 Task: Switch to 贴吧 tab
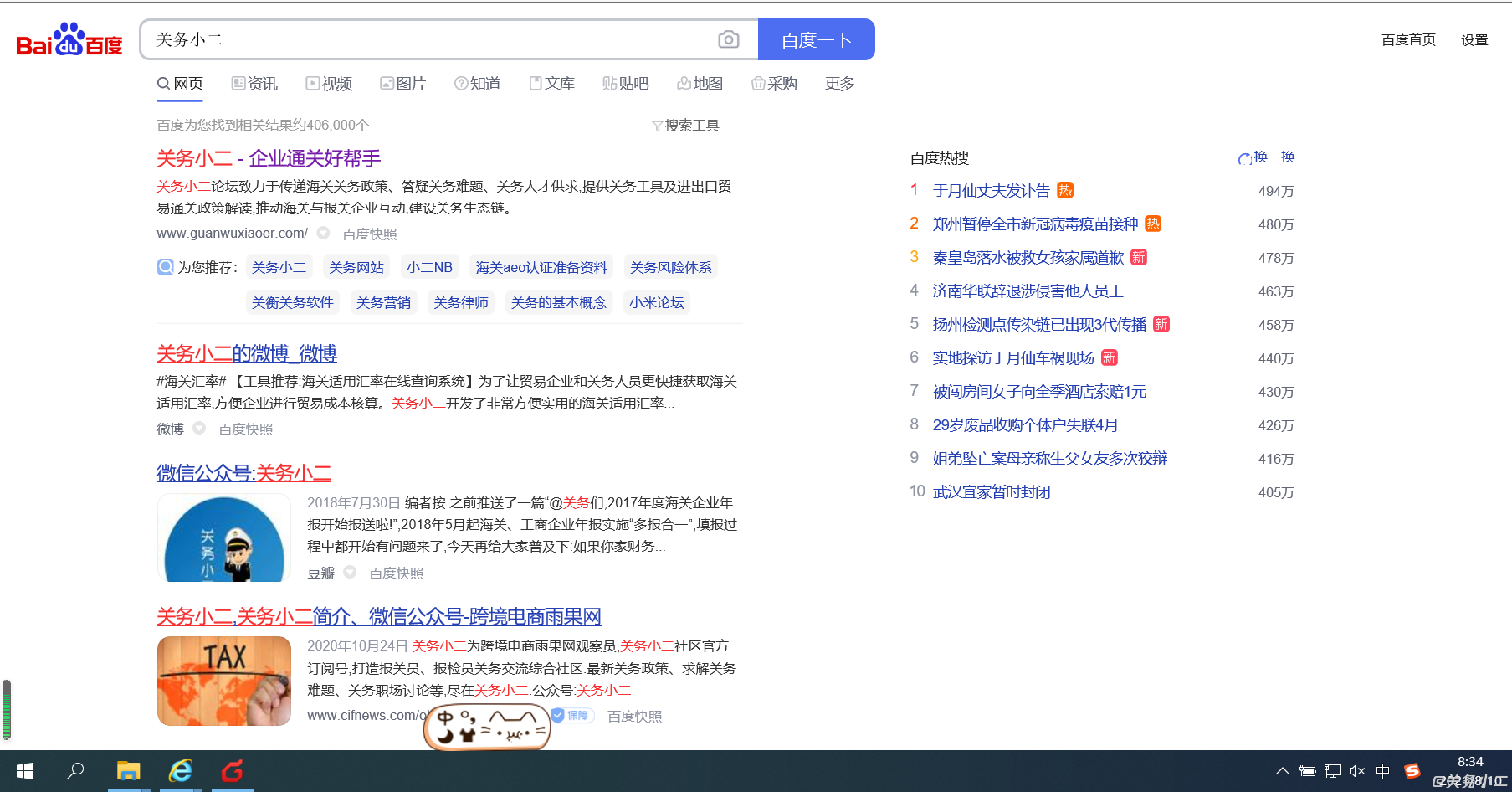pyautogui.click(x=625, y=84)
